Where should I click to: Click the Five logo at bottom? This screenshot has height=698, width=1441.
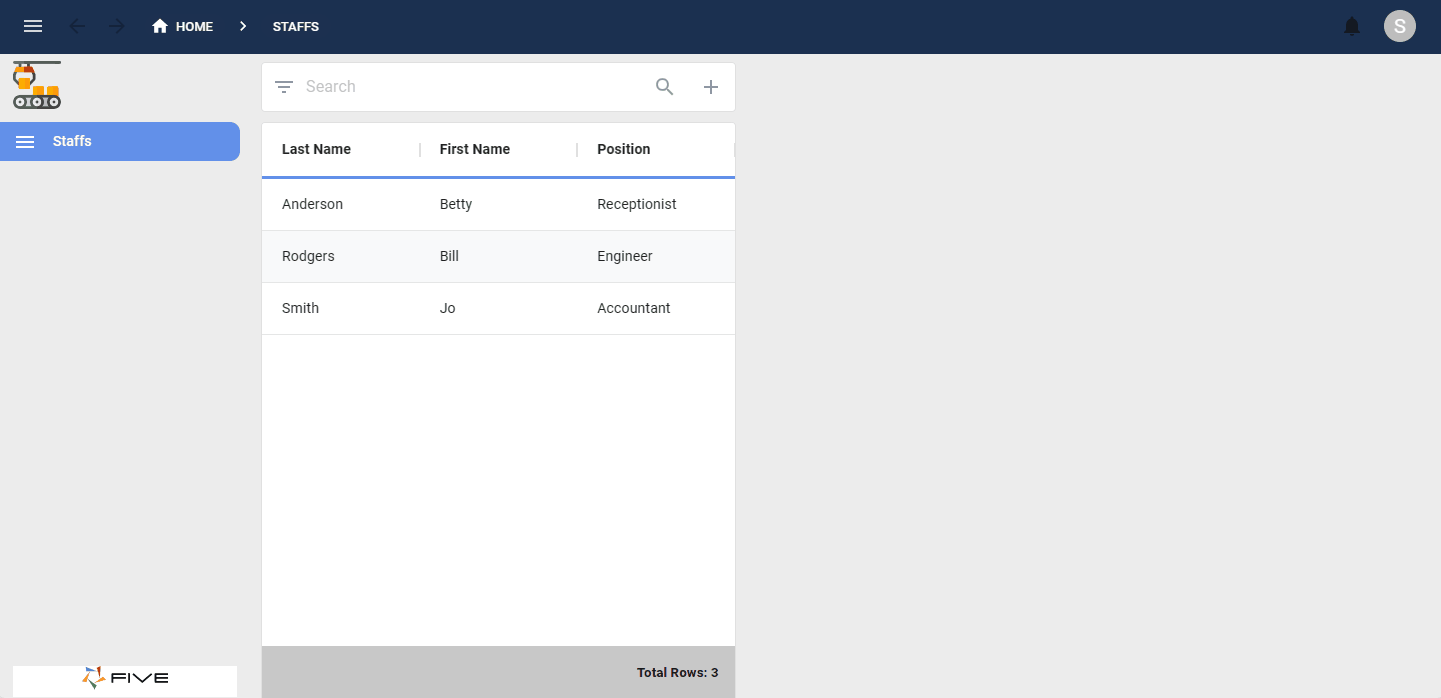pos(125,678)
